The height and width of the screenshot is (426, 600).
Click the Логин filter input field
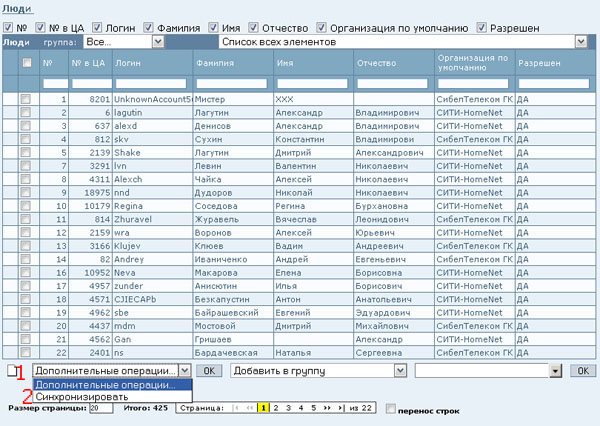point(153,84)
